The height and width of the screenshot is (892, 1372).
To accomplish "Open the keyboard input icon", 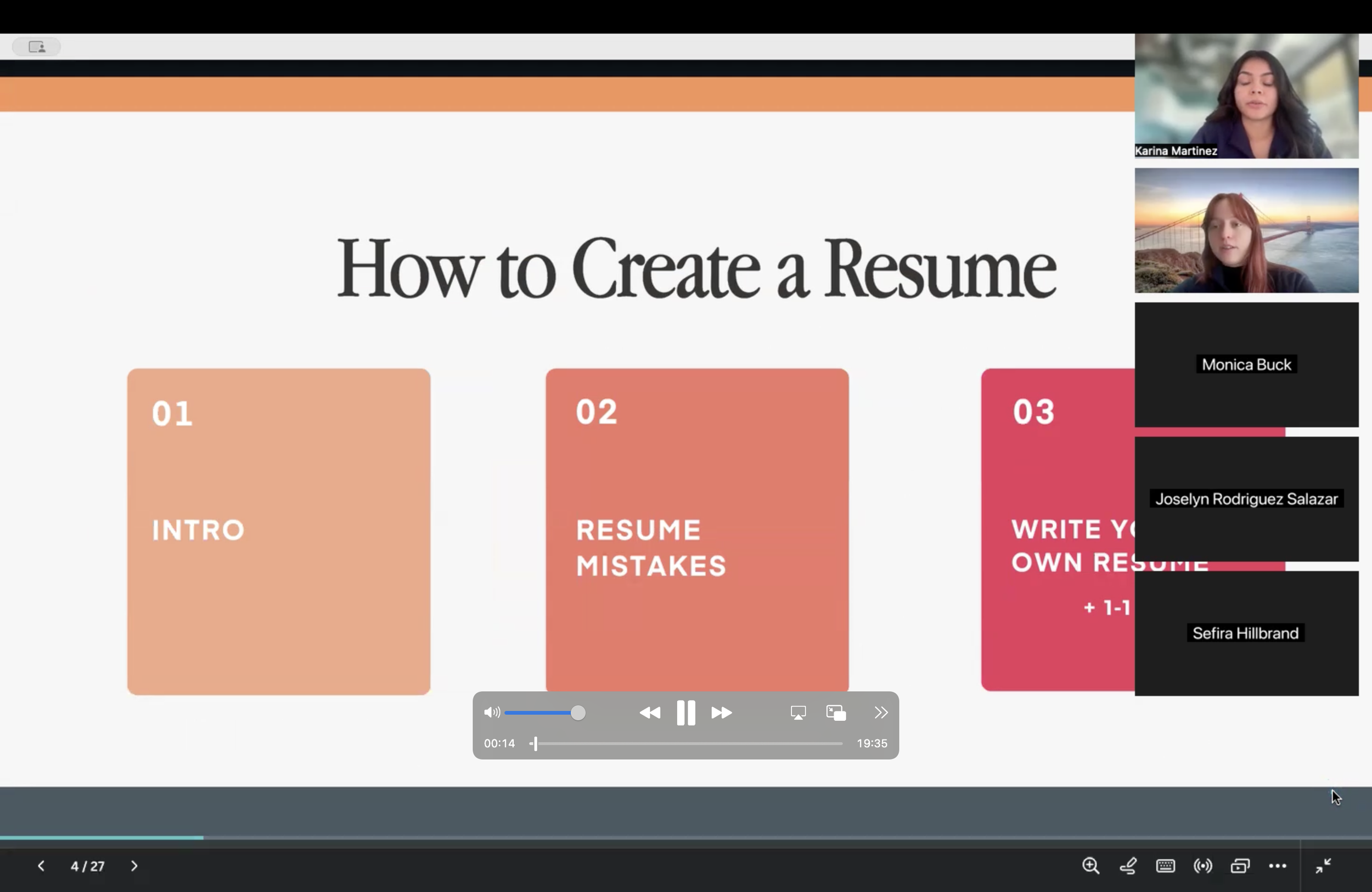I will click(1165, 866).
